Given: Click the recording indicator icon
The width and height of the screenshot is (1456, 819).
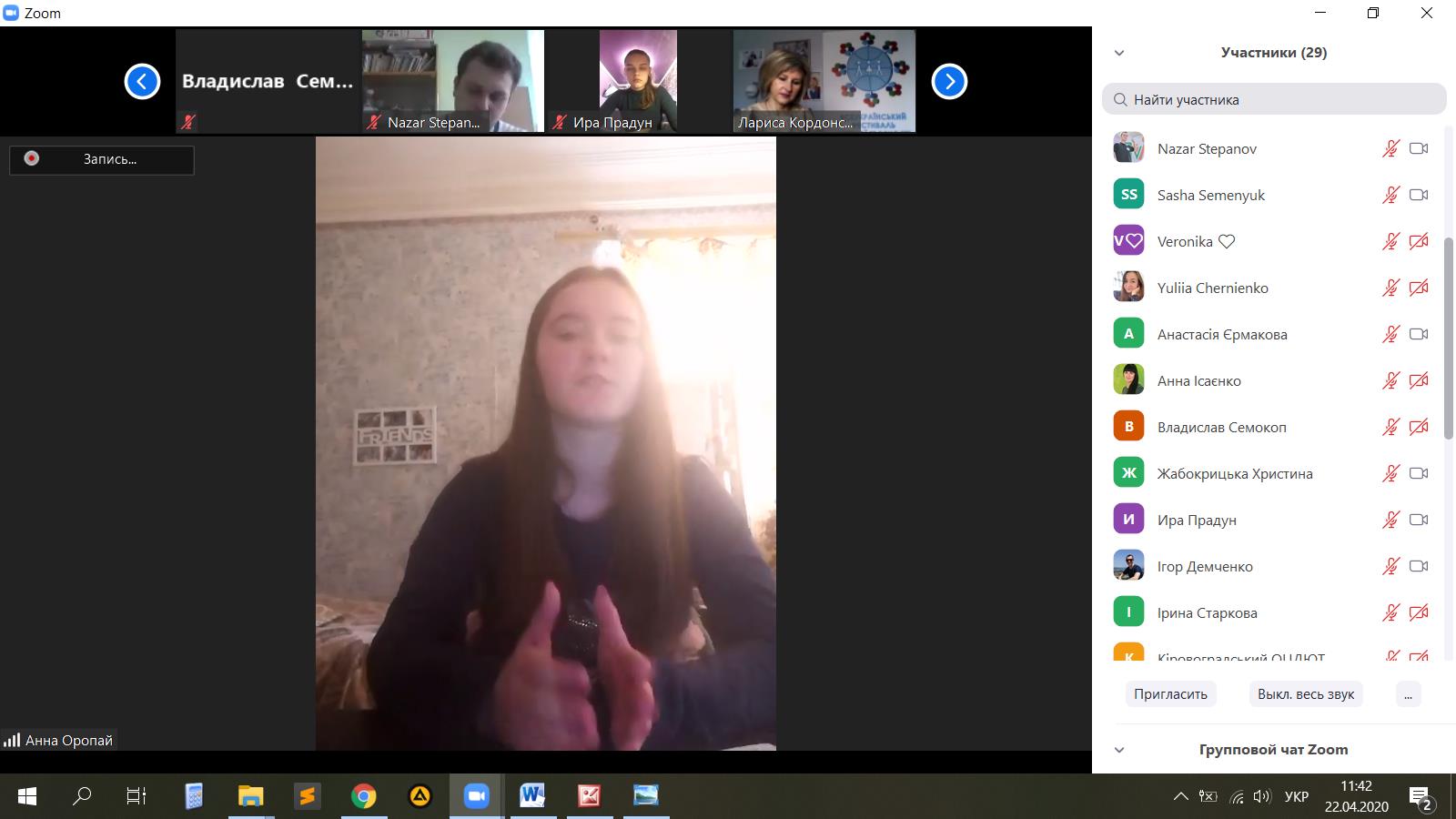Looking at the screenshot, I should pyautogui.click(x=32, y=158).
